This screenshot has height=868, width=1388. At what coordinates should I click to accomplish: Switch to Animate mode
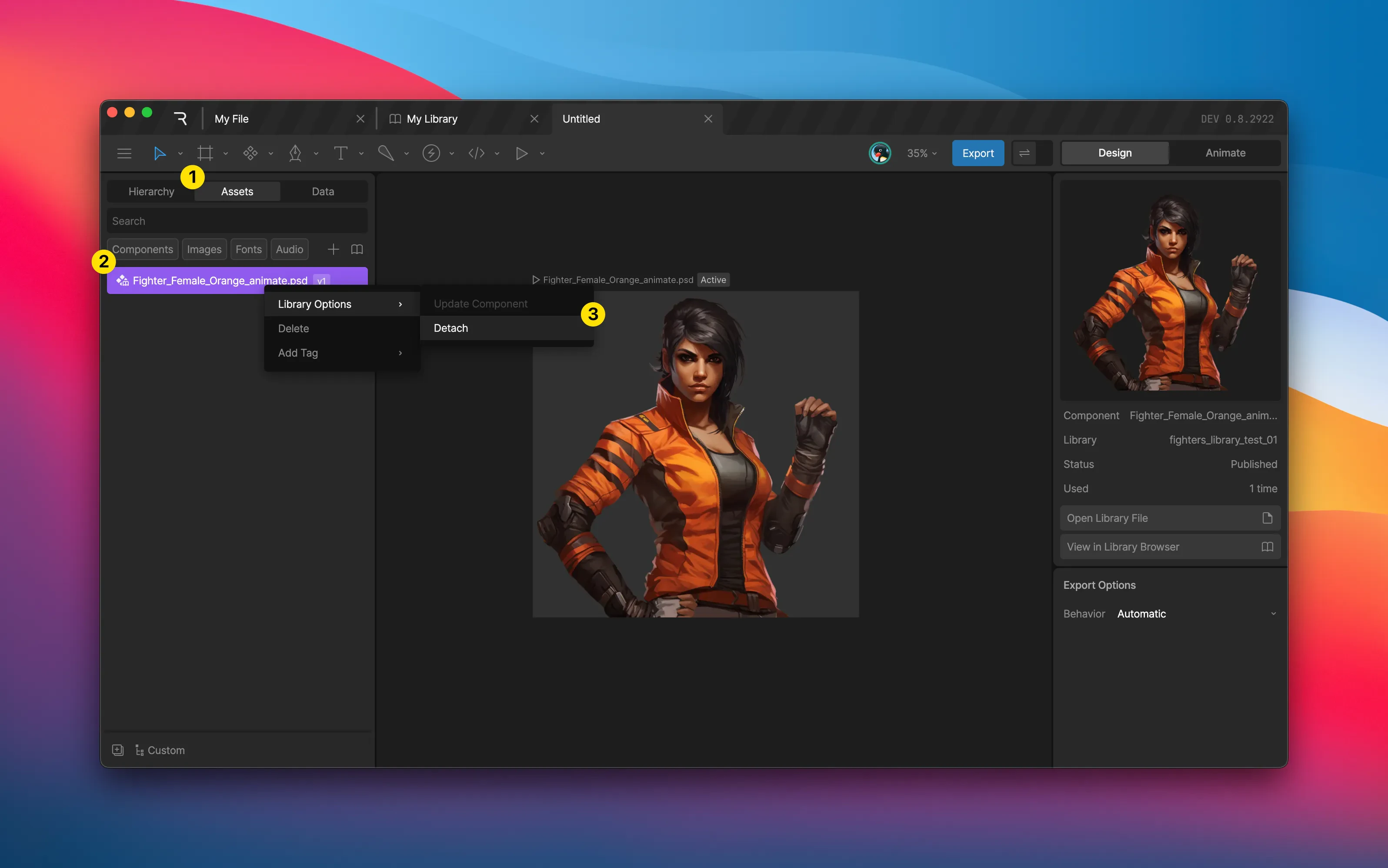click(x=1225, y=153)
